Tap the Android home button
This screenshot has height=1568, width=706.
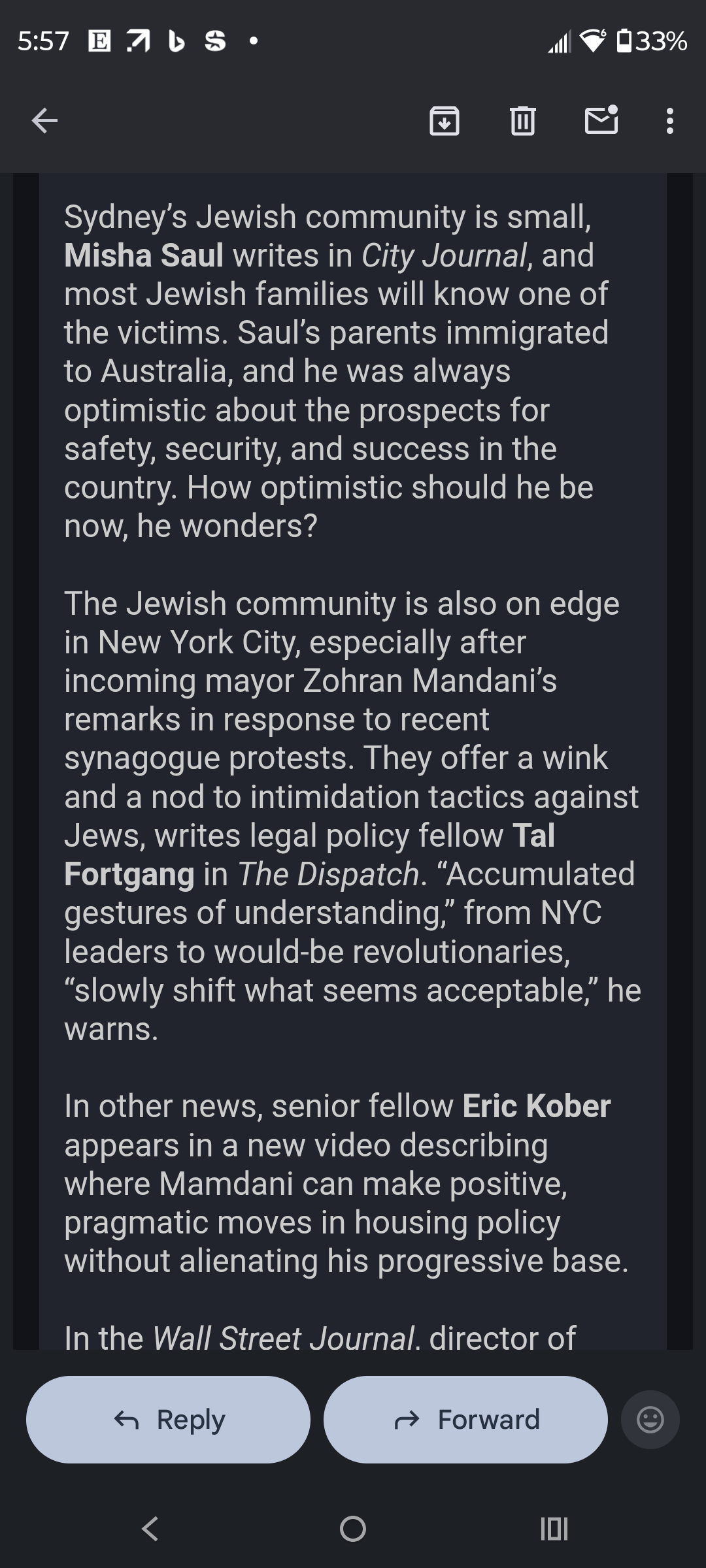click(x=353, y=1528)
